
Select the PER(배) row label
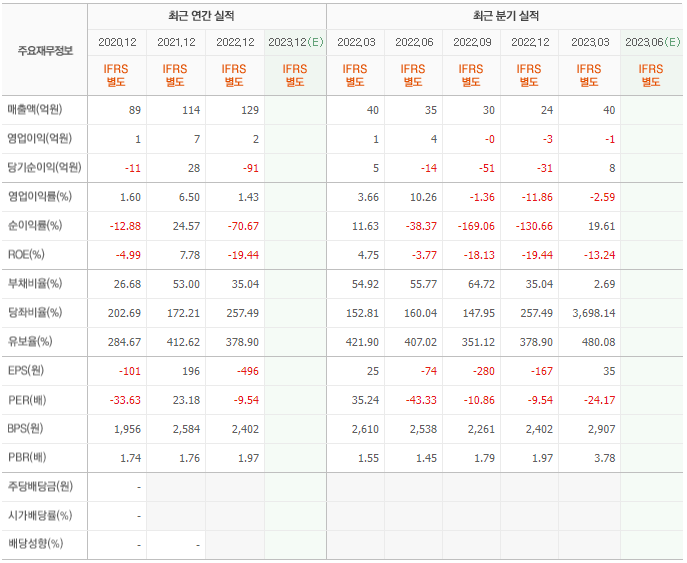tap(27, 400)
